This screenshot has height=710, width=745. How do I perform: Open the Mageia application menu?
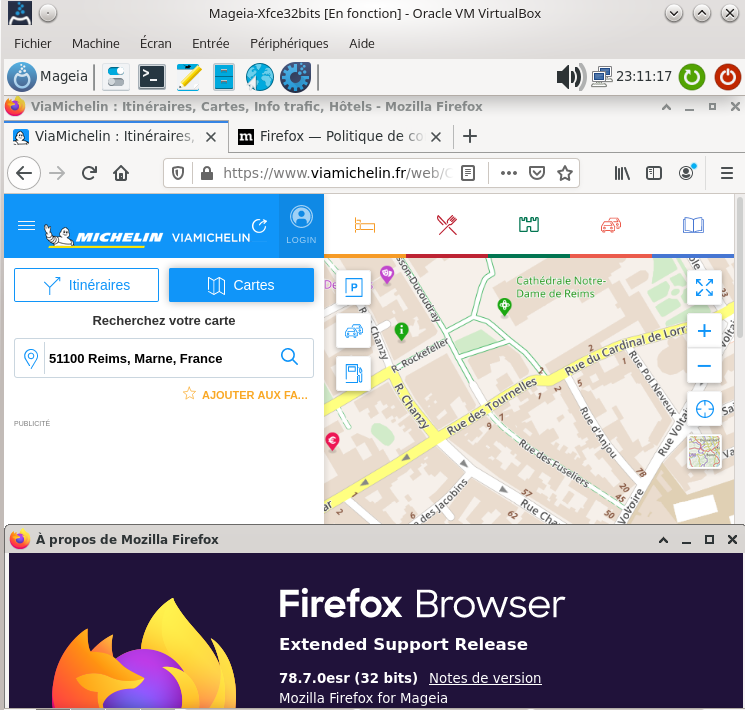point(48,77)
